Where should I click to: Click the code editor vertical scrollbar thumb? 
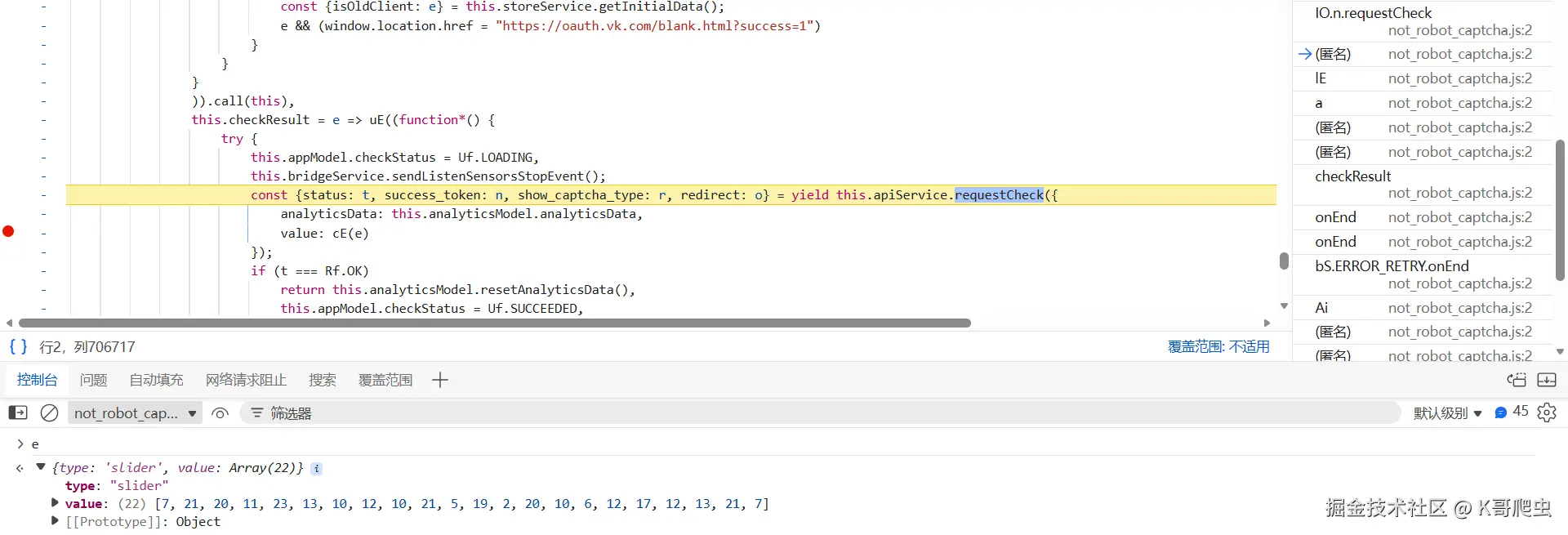click(x=1284, y=261)
